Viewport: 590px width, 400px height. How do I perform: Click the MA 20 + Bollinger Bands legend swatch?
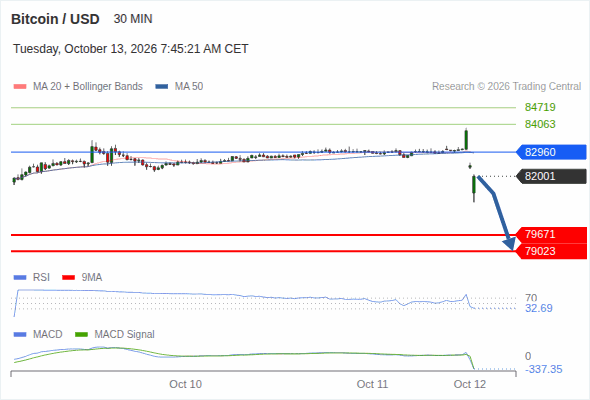pyautogui.click(x=20, y=87)
